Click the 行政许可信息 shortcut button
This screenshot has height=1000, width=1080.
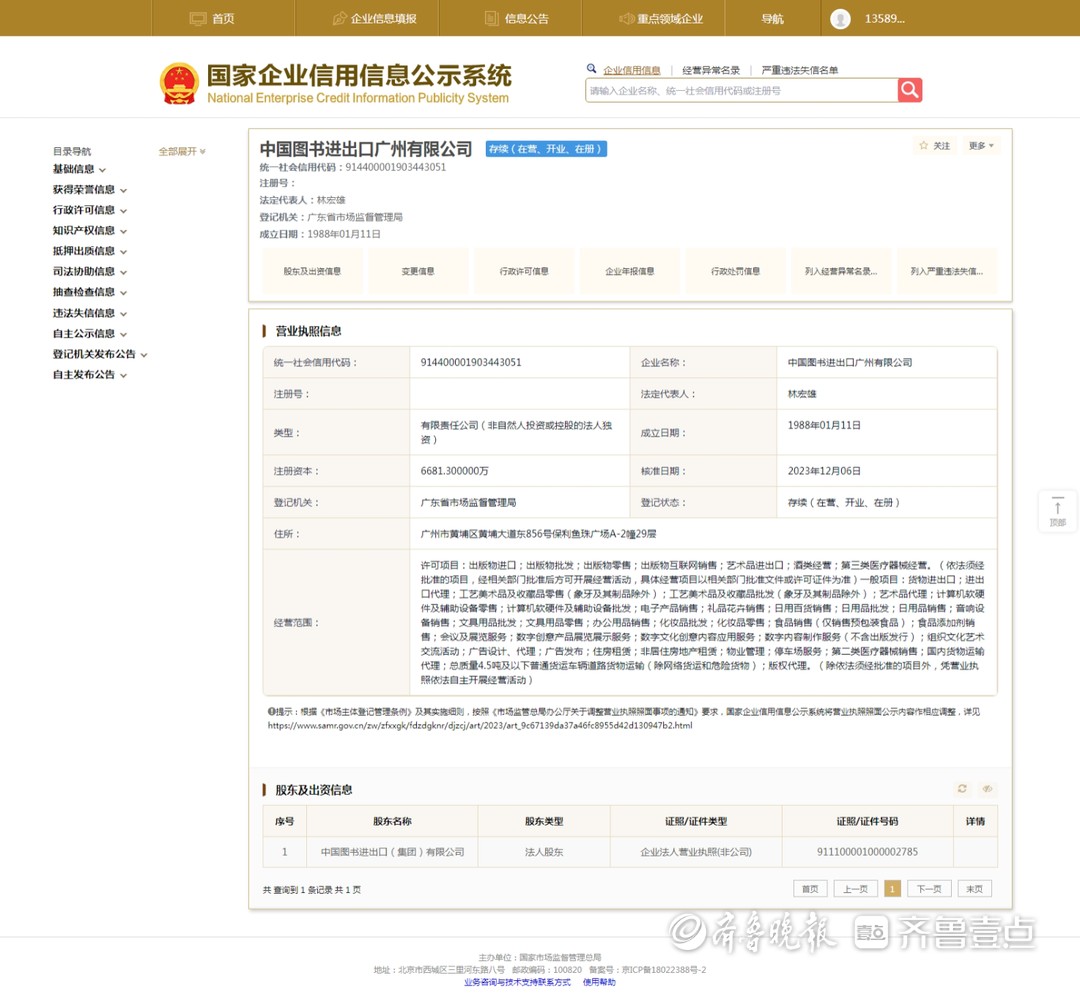tap(524, 271)
